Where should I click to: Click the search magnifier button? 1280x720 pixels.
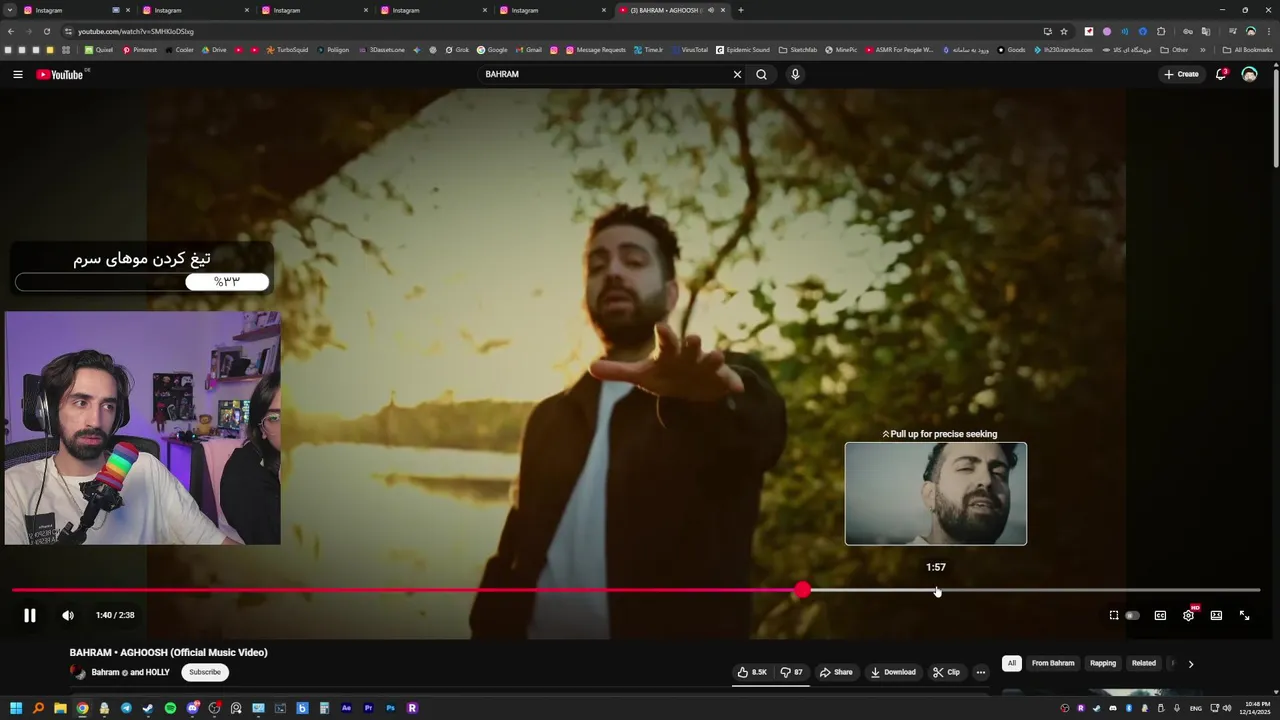pyautogui.click(x=761, y=75)
